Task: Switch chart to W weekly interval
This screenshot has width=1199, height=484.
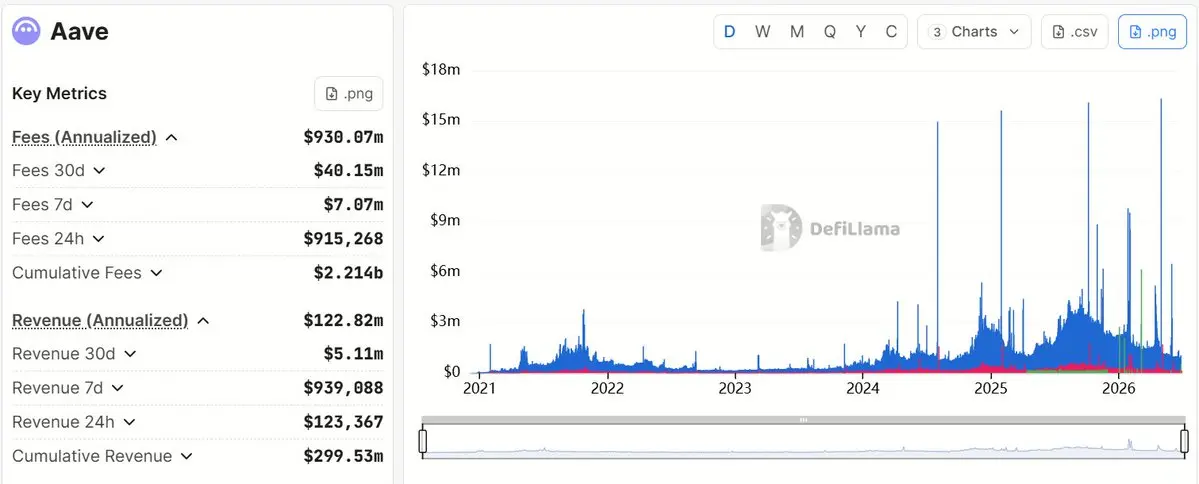Action: click(762, 32)
